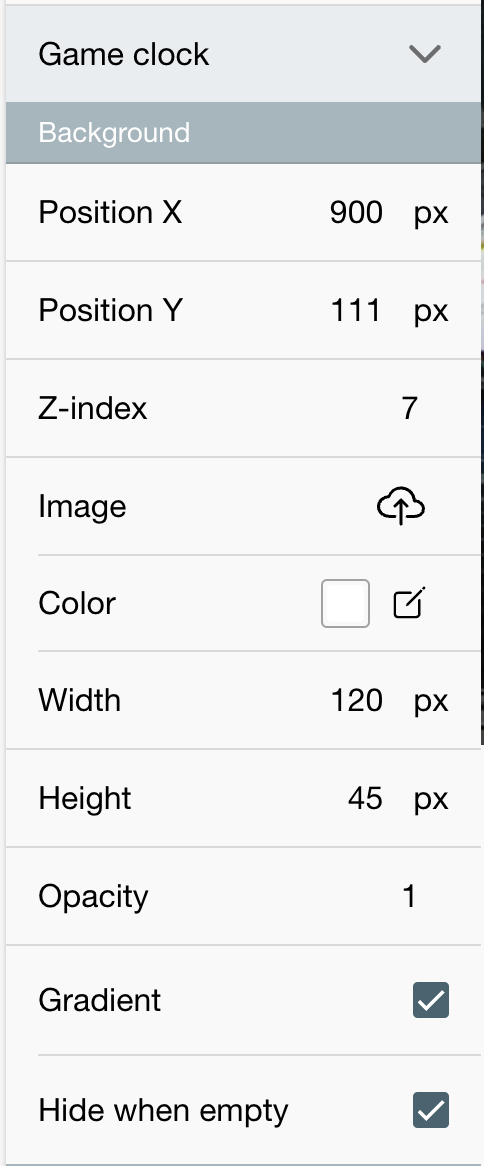Change the Opacity value 1

pos(409,897)
